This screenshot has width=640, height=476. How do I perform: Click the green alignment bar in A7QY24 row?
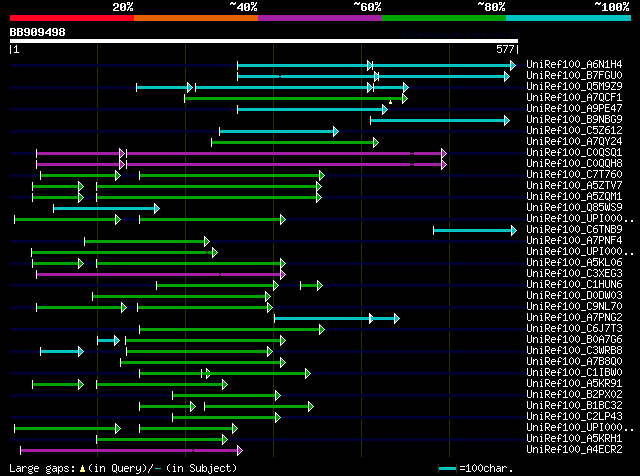[295, 142]
